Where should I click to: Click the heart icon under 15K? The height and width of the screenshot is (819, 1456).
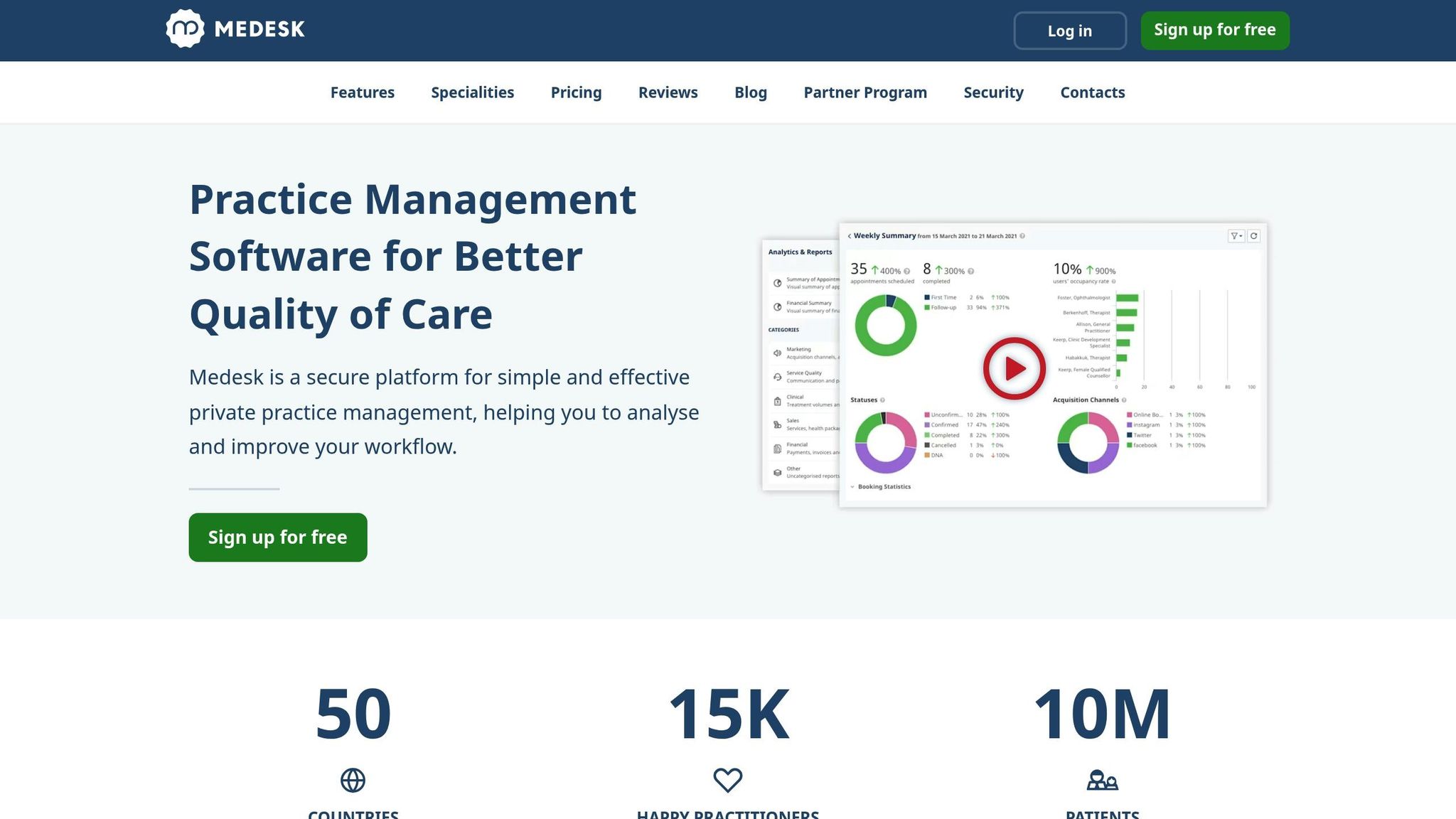tap(728, 781)
